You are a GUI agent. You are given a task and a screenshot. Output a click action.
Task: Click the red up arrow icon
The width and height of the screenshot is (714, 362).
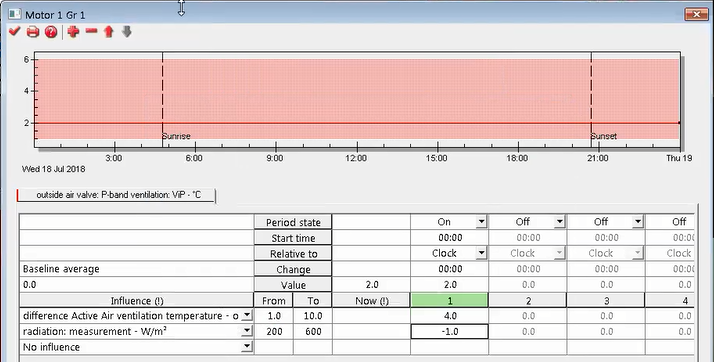[x=108, y=31]
